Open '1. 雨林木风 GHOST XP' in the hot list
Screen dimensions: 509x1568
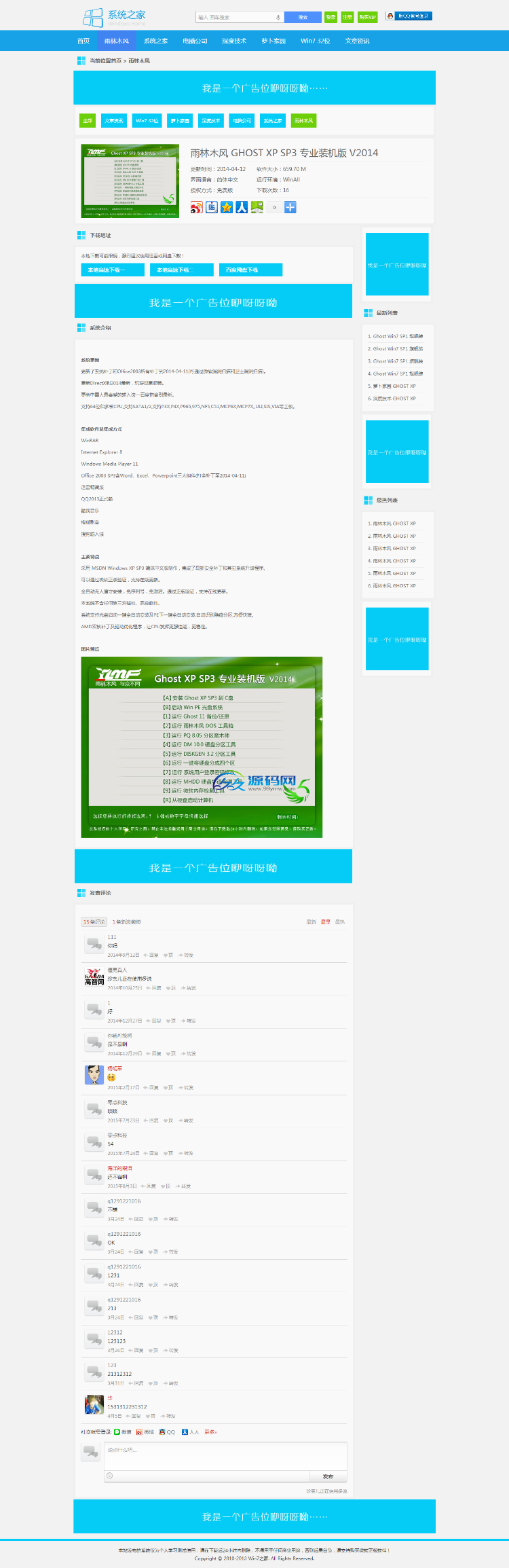pos(392,524)
